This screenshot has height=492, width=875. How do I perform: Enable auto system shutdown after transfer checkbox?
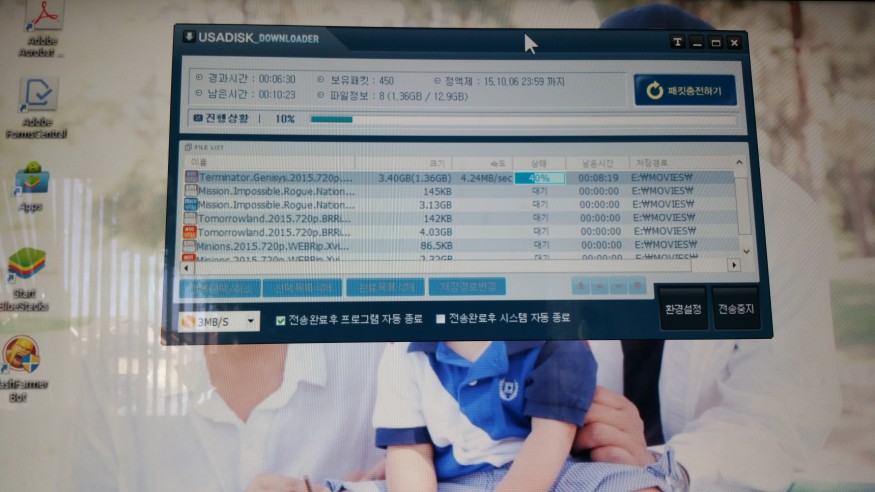[440, 319]
